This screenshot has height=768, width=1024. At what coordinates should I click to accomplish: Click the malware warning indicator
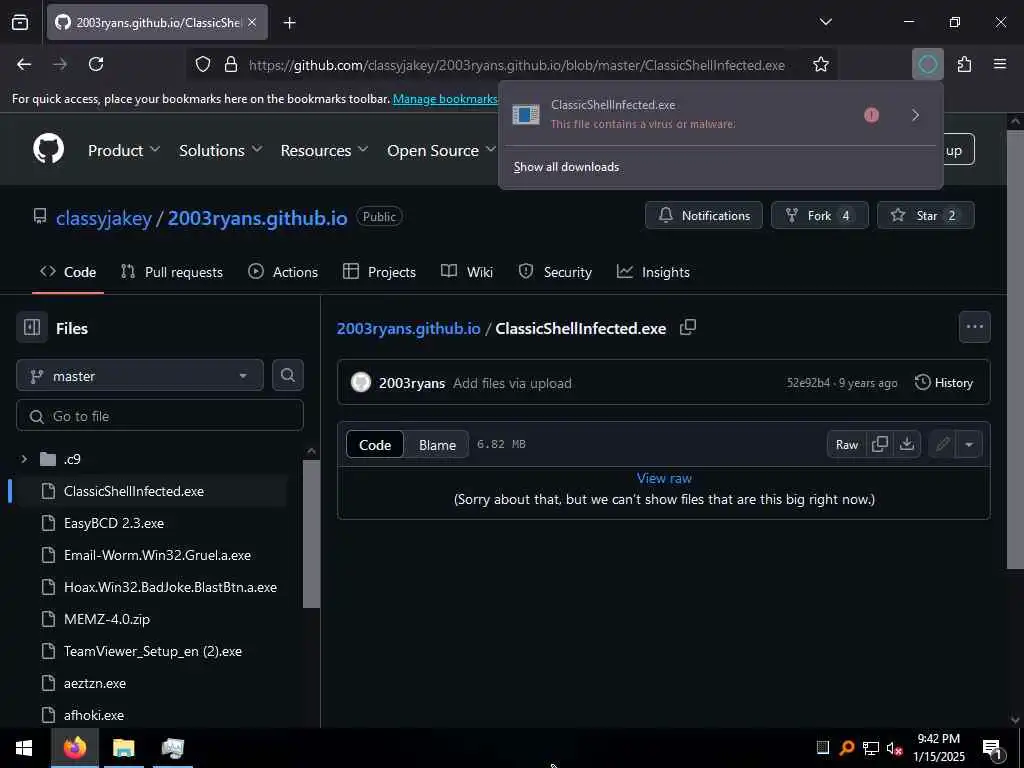[x=871, y=115]
